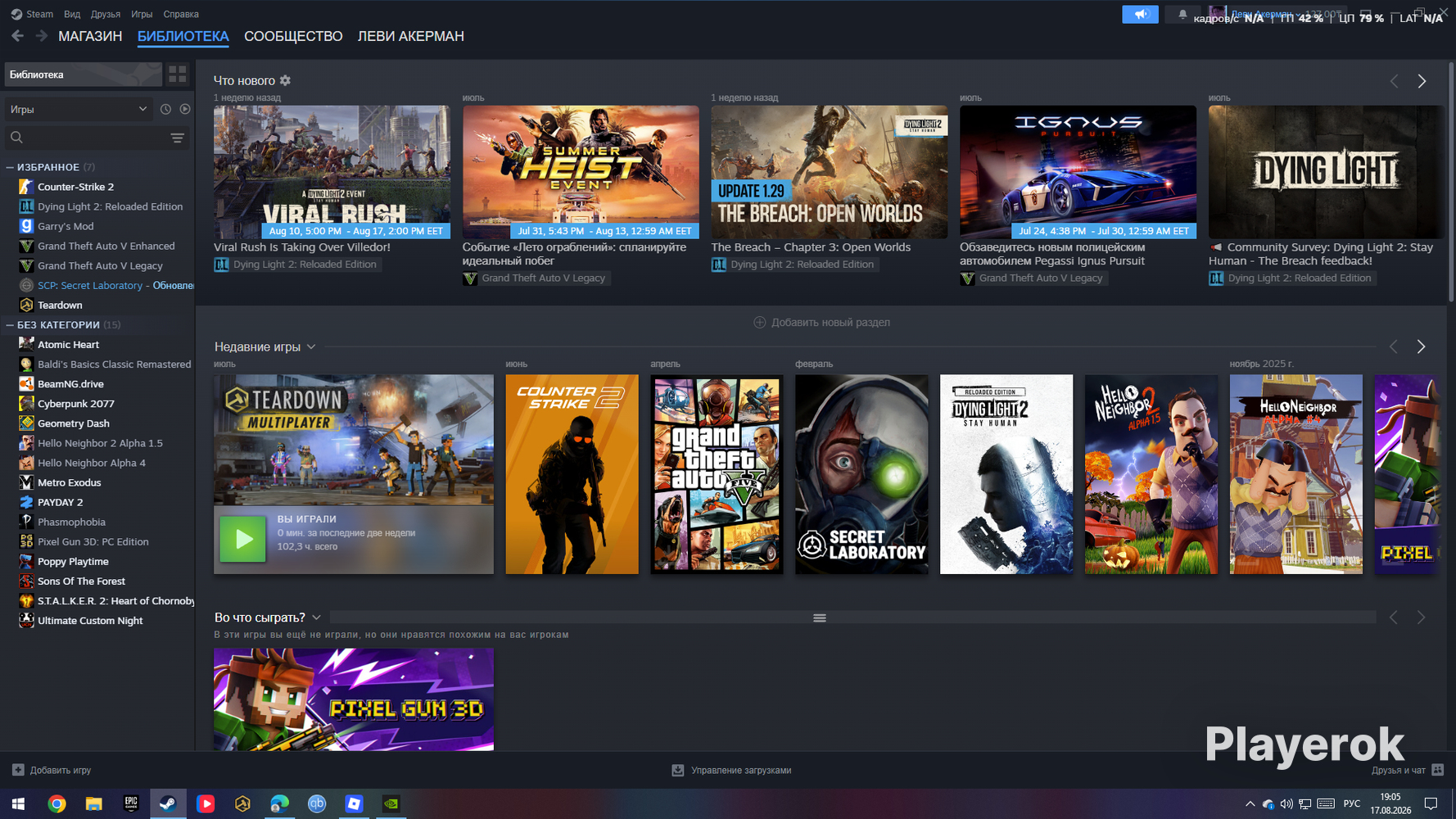Expand the Недавние игры shelf dropdown
Image resolution: width=1456 pixels, height=819 pixels.
pyautogui.click(x=311, y=347)
